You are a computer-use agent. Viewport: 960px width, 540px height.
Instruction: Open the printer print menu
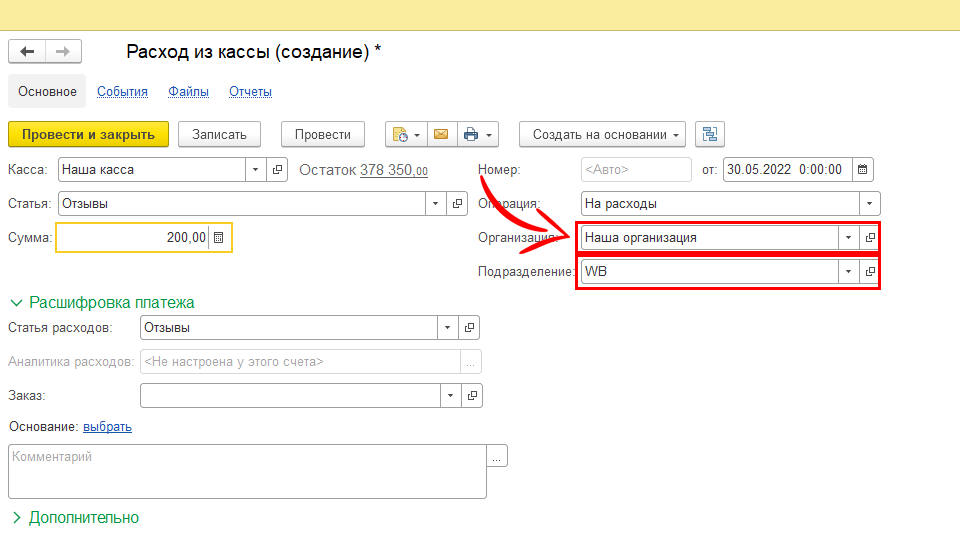[x=477, y=135]
